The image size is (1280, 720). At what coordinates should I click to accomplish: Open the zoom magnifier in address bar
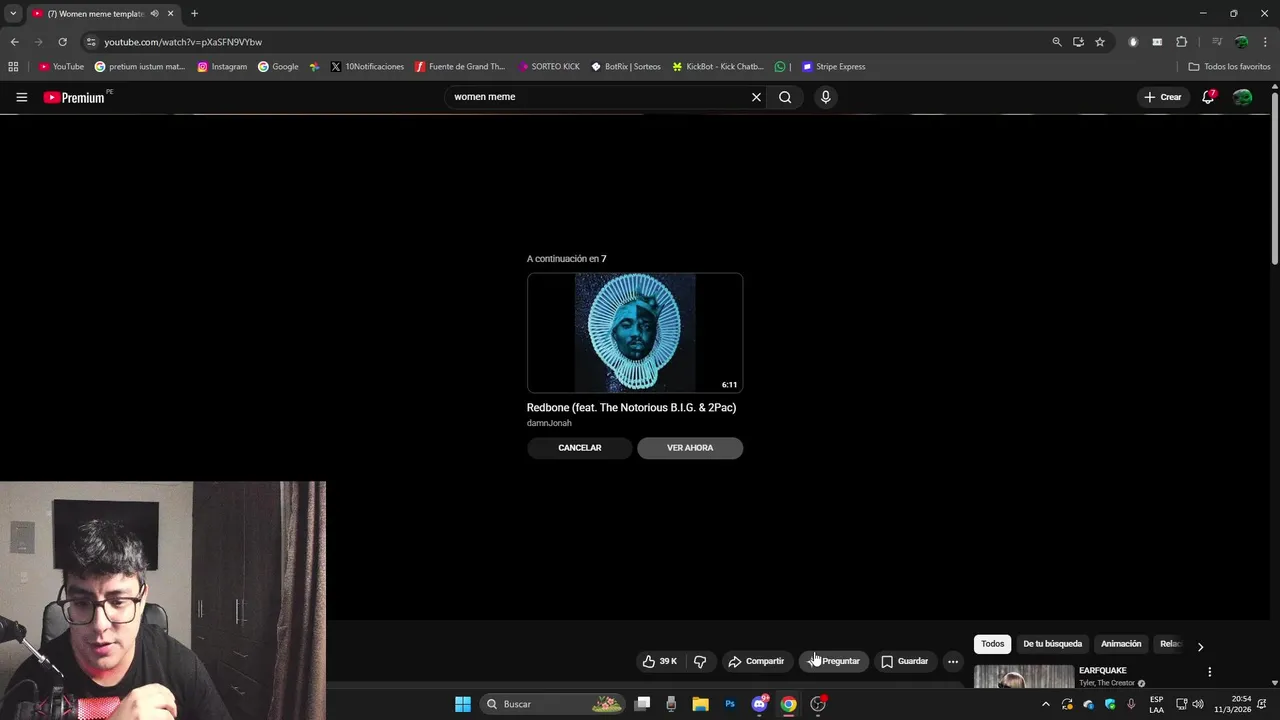(1057, 42)
